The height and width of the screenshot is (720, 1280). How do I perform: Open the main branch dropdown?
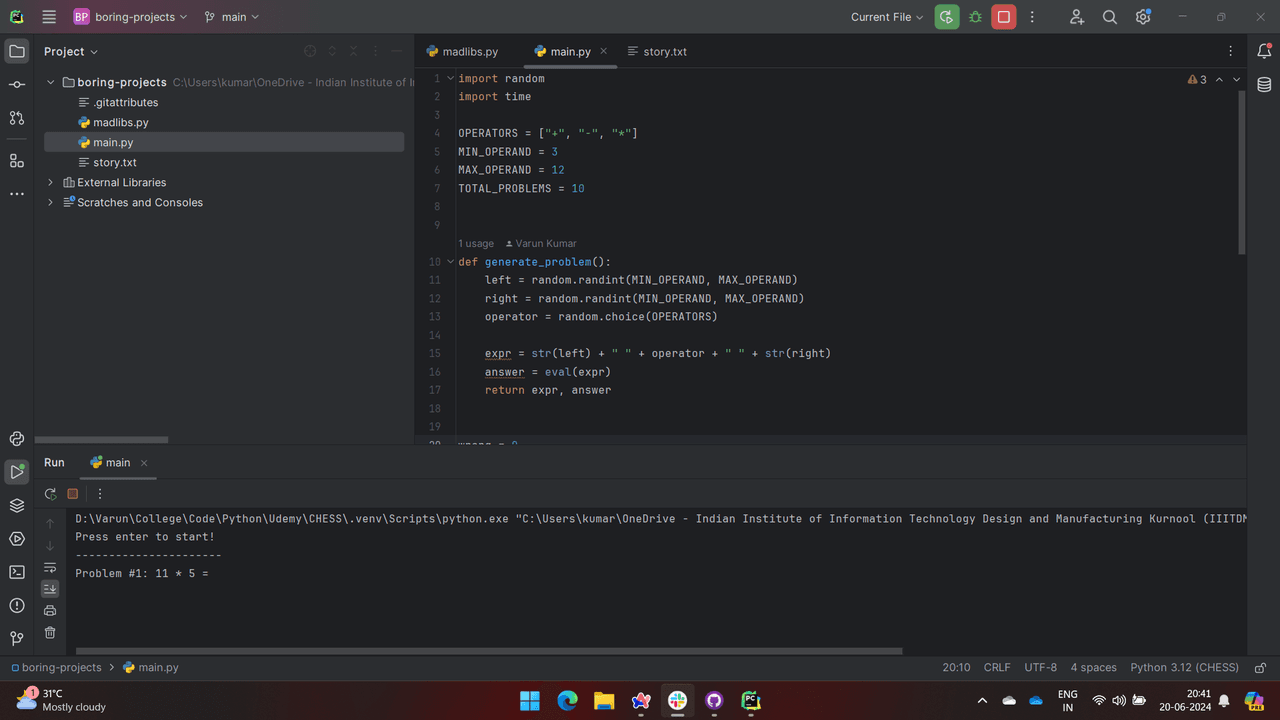tap(232, 17)
